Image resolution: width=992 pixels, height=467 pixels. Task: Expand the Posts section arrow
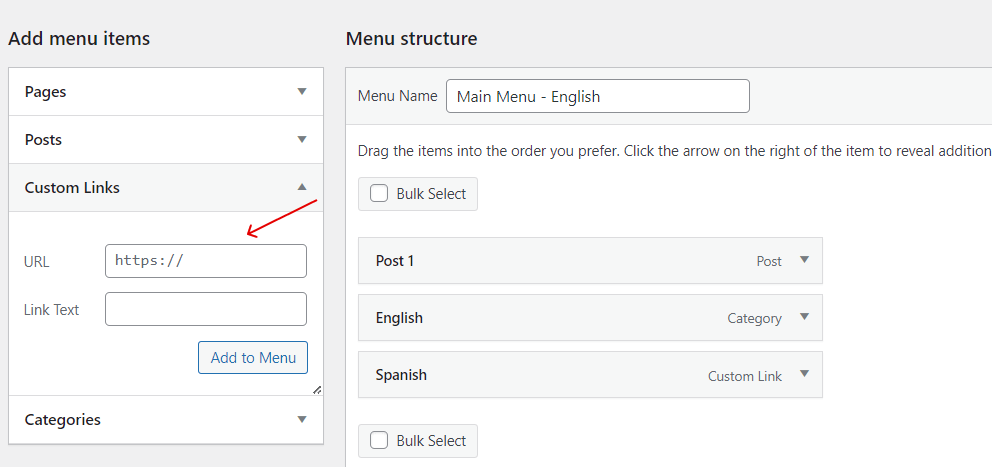302,140
